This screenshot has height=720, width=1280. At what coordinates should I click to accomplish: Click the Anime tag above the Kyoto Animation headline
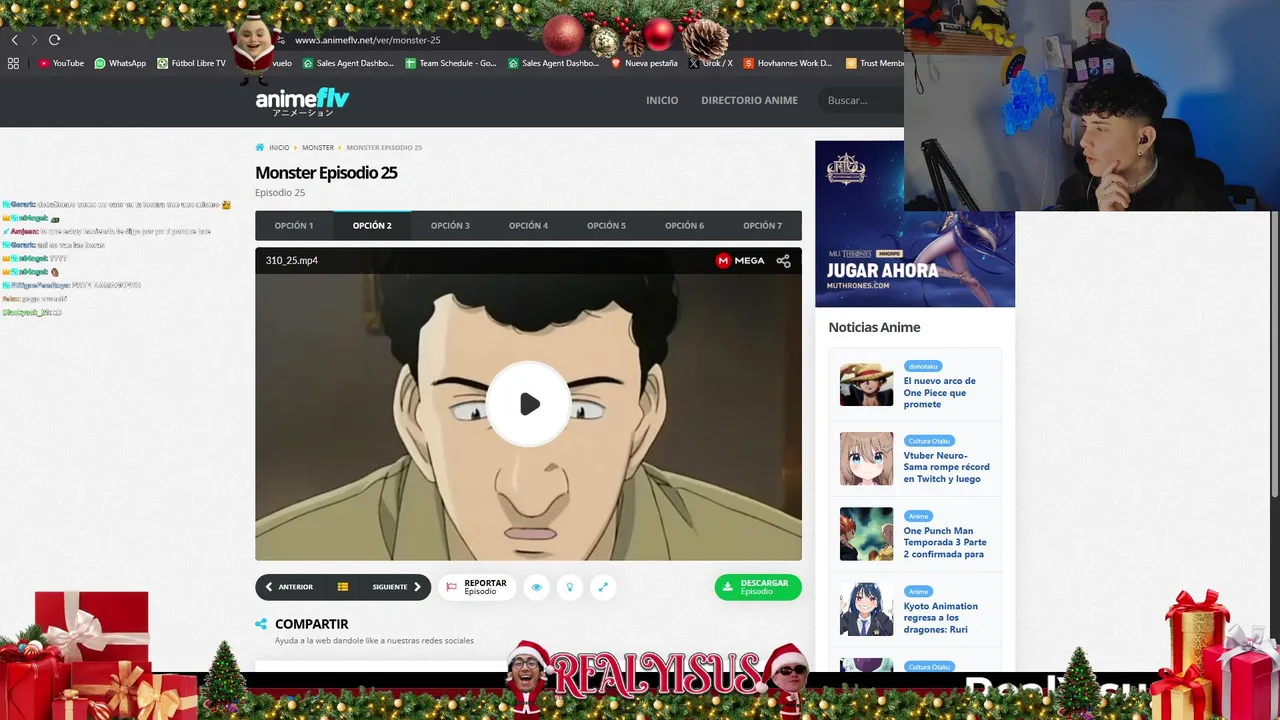(918, 591)
